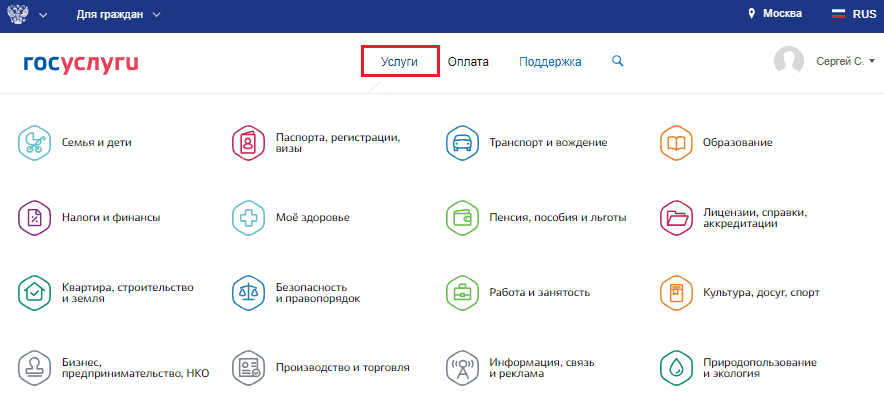Click the Производство и торговля certificate icon
This screenshot has height=411, width=884.
[x=249, y=368]
